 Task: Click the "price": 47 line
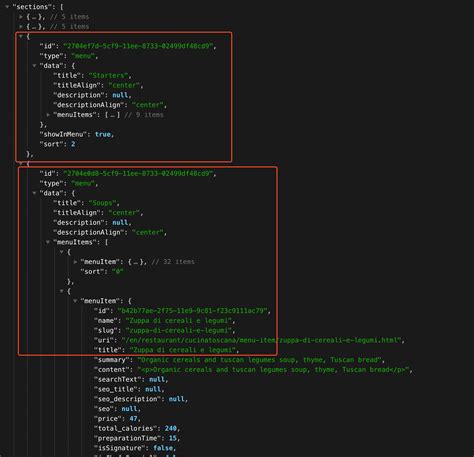(x=117, y=419)
